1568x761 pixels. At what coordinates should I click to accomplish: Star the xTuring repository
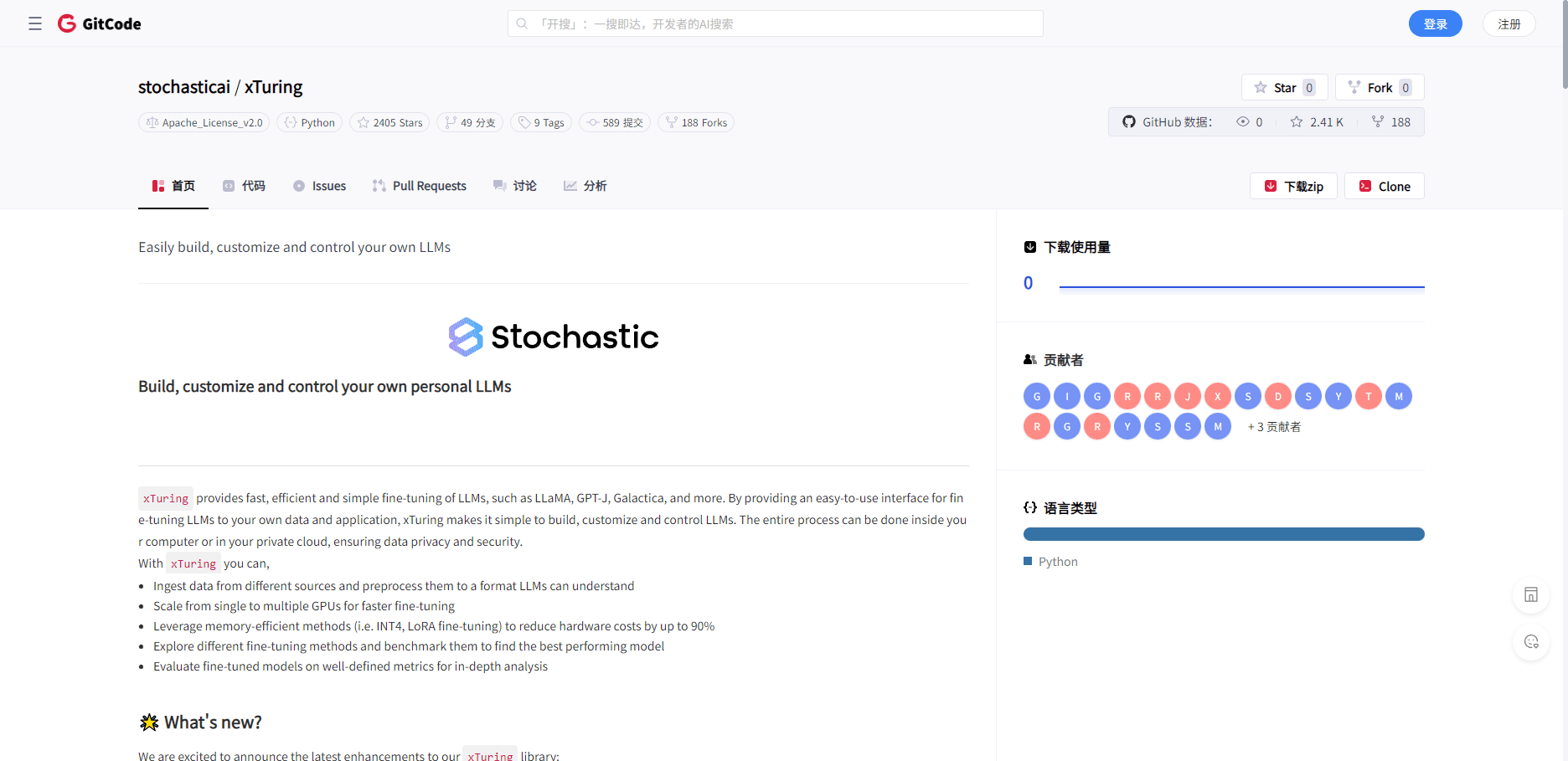coord(1284,88)
